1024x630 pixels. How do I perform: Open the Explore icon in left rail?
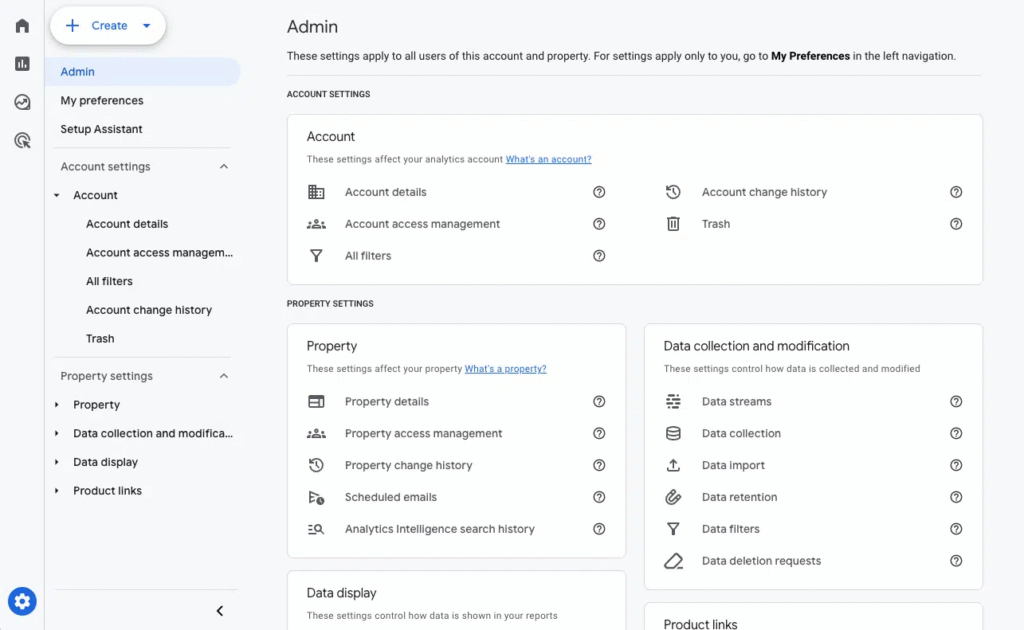click(22, 102)
